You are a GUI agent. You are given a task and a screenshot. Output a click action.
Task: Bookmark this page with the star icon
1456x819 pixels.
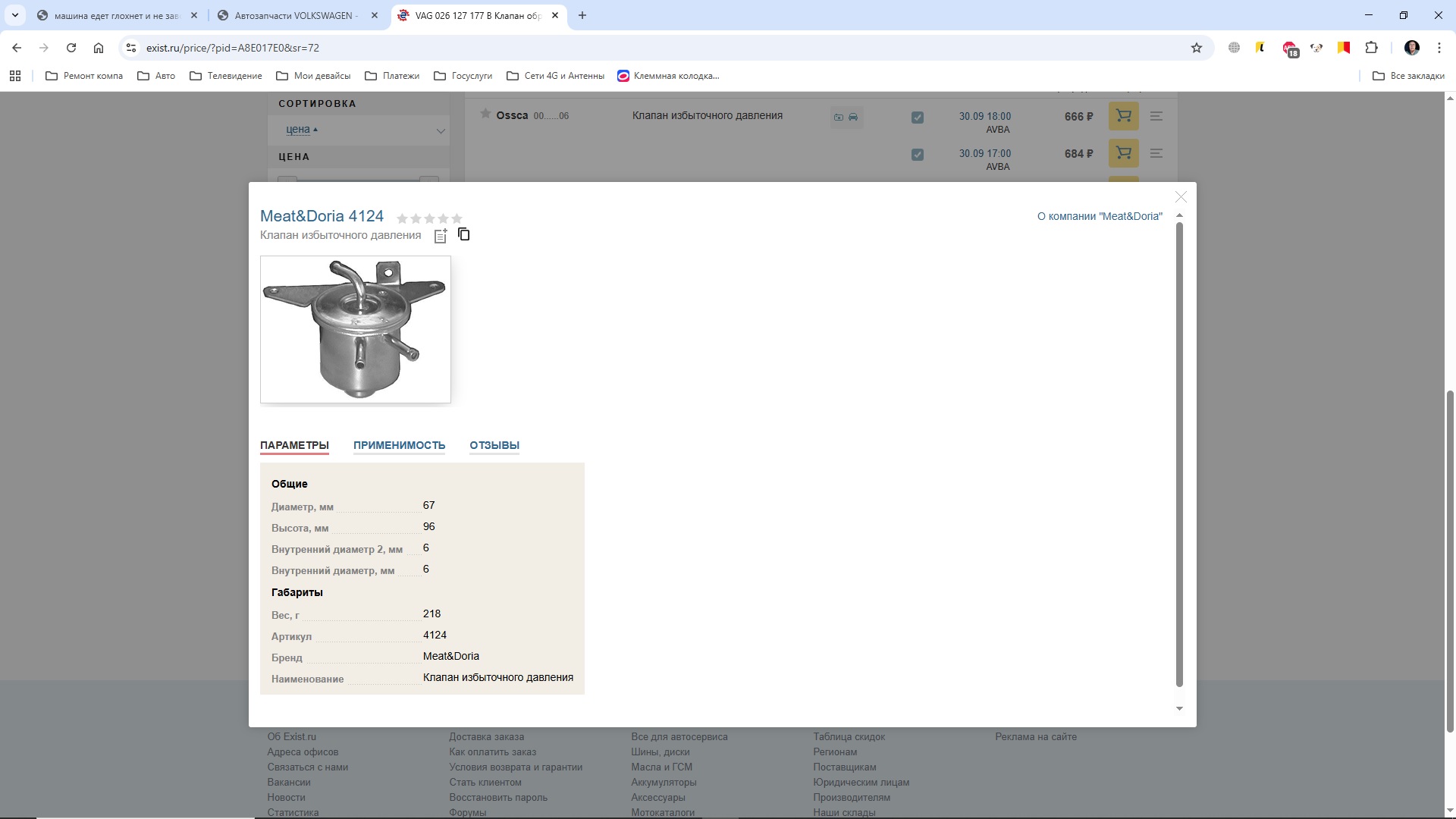[1197, 48]
